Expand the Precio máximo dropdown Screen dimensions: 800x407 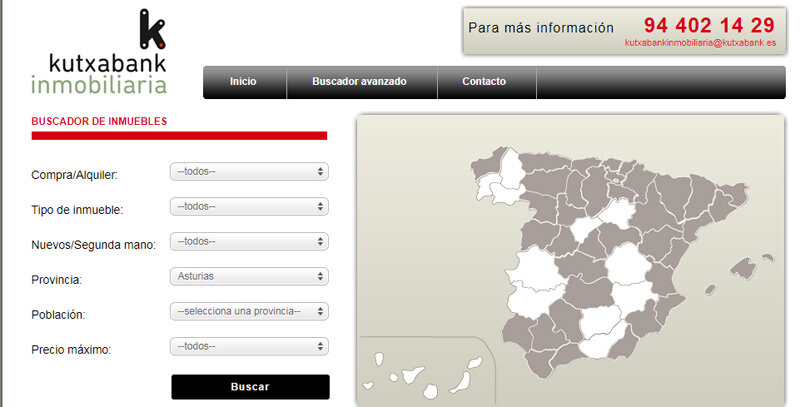249,346
